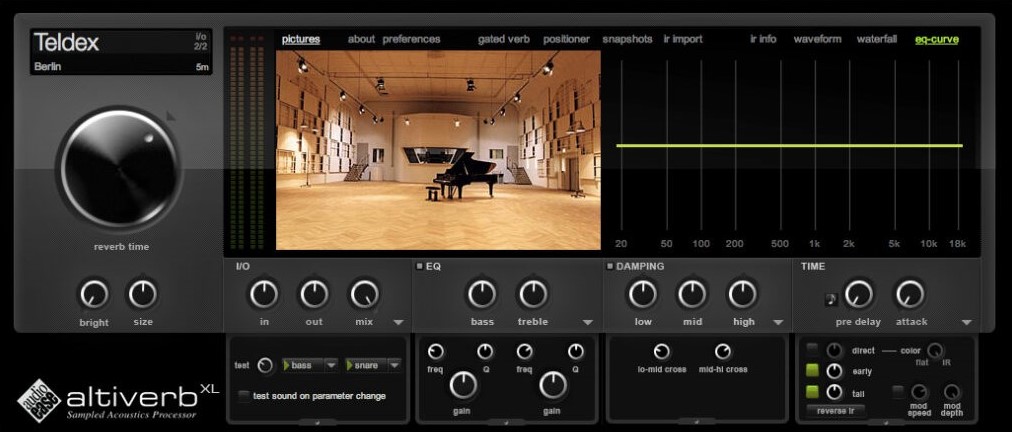This screenshot has width=1012, height=432.
Task: Click the treble knob in EQ section
Action: coord(533,294)
